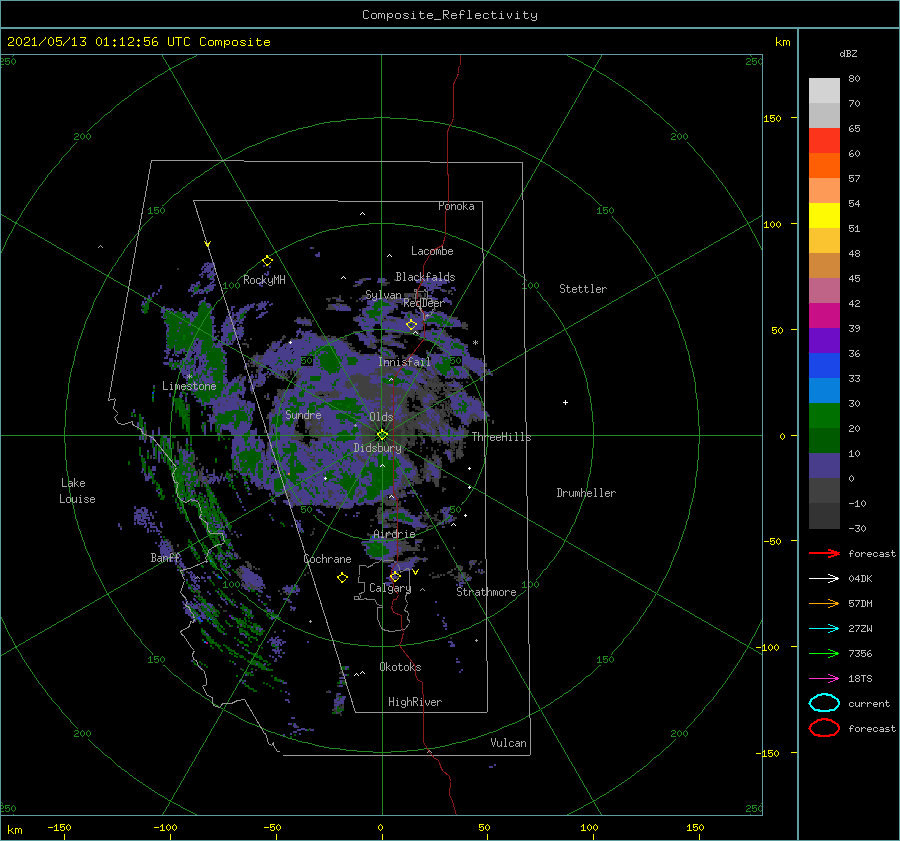
Task: Click the current legend label
Action: point(869,703)
